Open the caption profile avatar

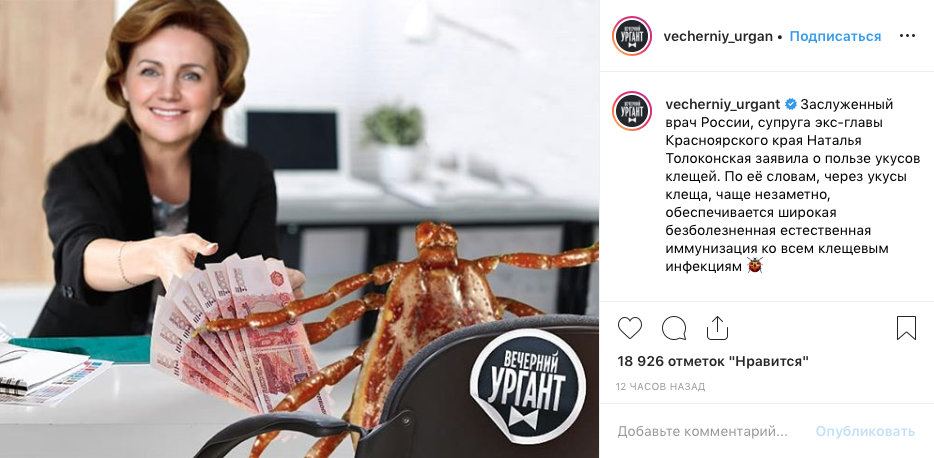click(x=632, y=111)
